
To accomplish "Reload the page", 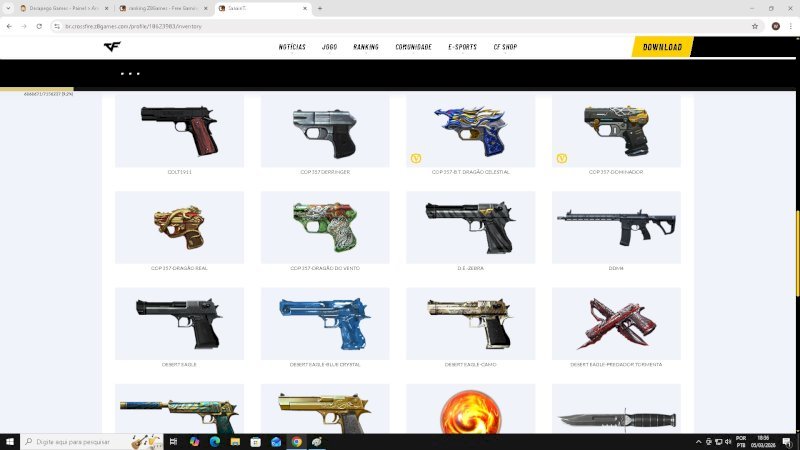I will point(39,26).
